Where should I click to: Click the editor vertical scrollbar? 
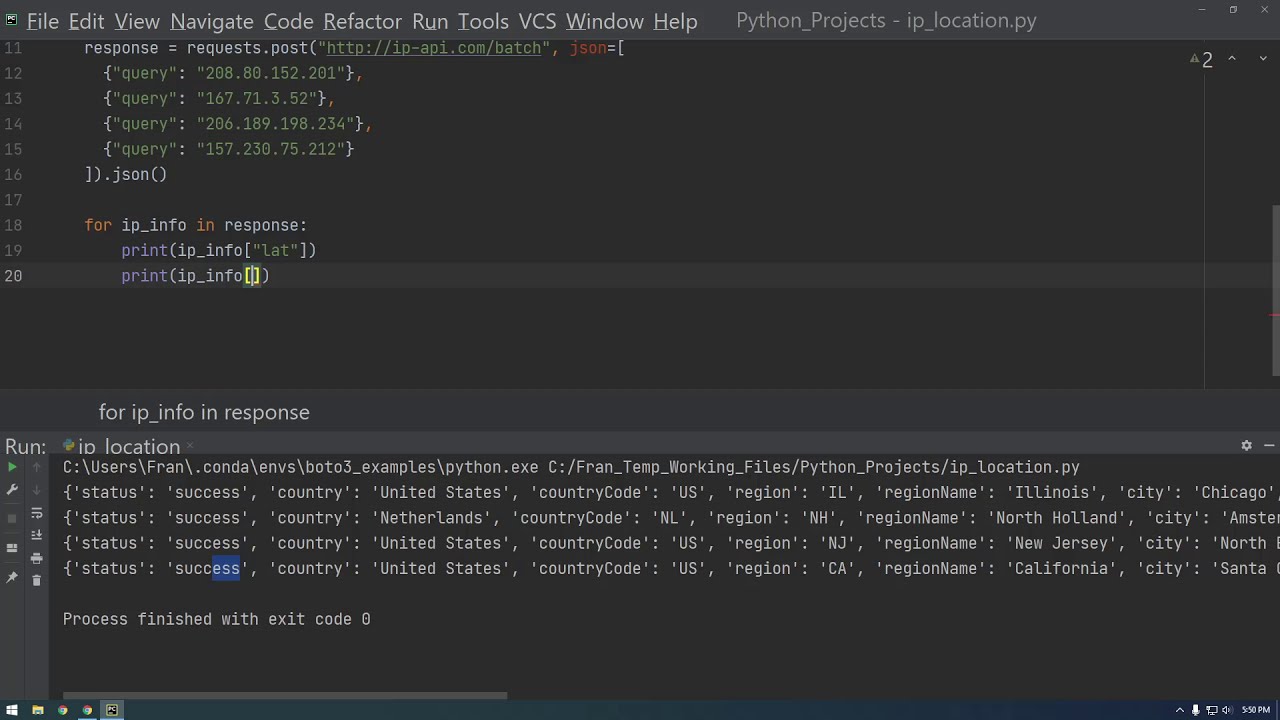1275,290
